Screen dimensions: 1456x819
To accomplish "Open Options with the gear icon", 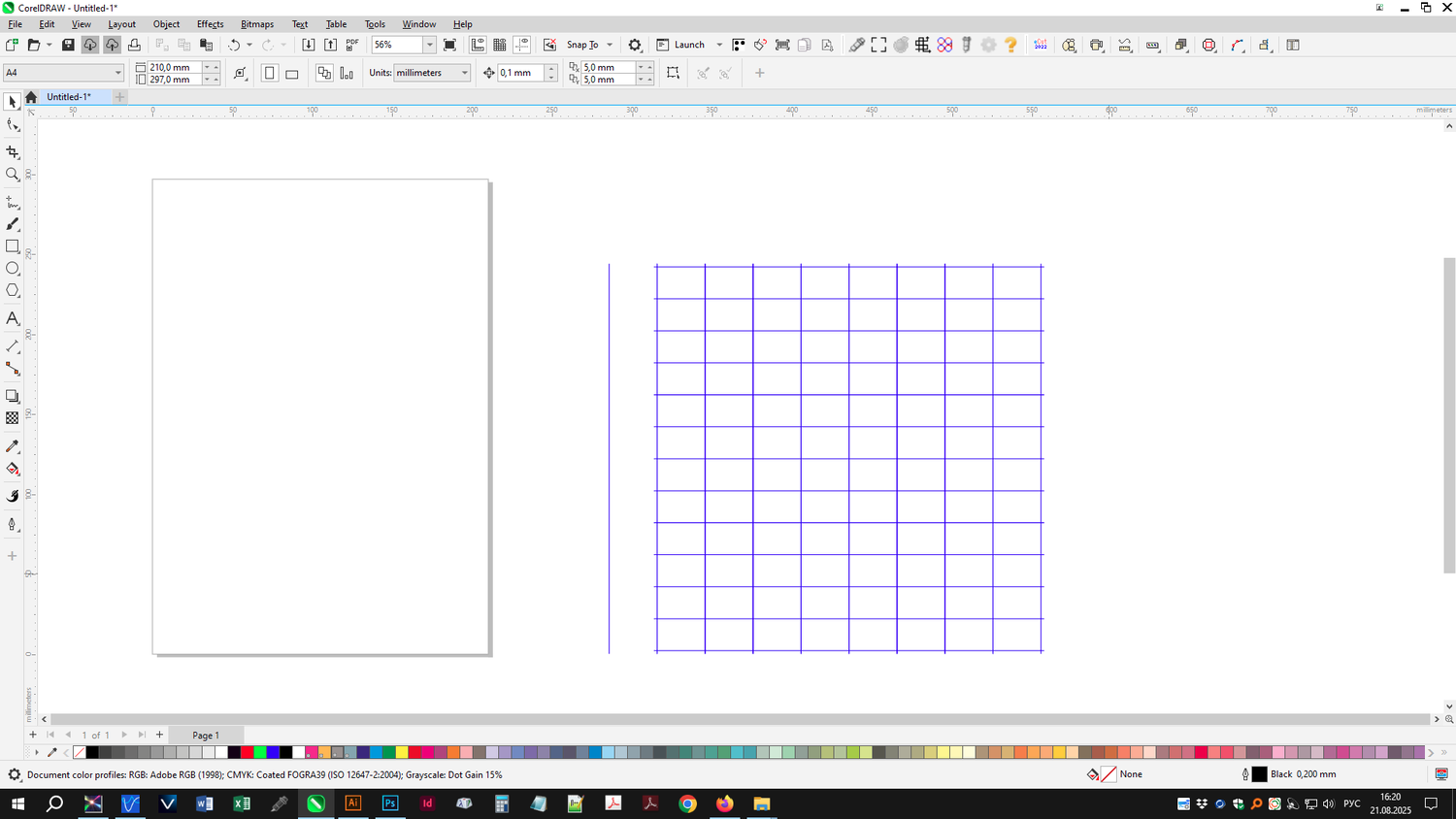I will [x=635, y=45].
